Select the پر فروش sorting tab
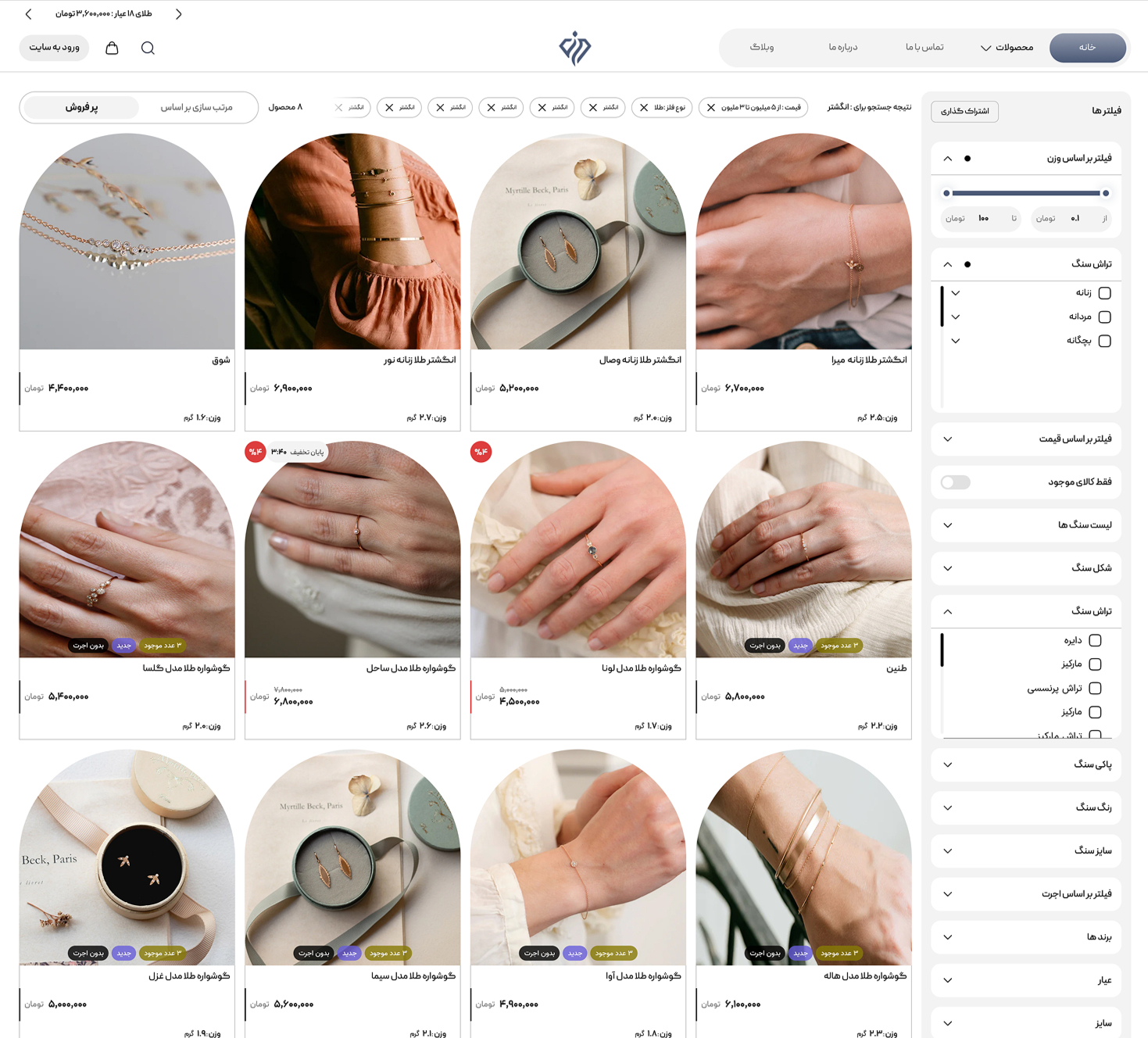The height and width of the screenshot is (1038, 1148). (x=82, y=107)
